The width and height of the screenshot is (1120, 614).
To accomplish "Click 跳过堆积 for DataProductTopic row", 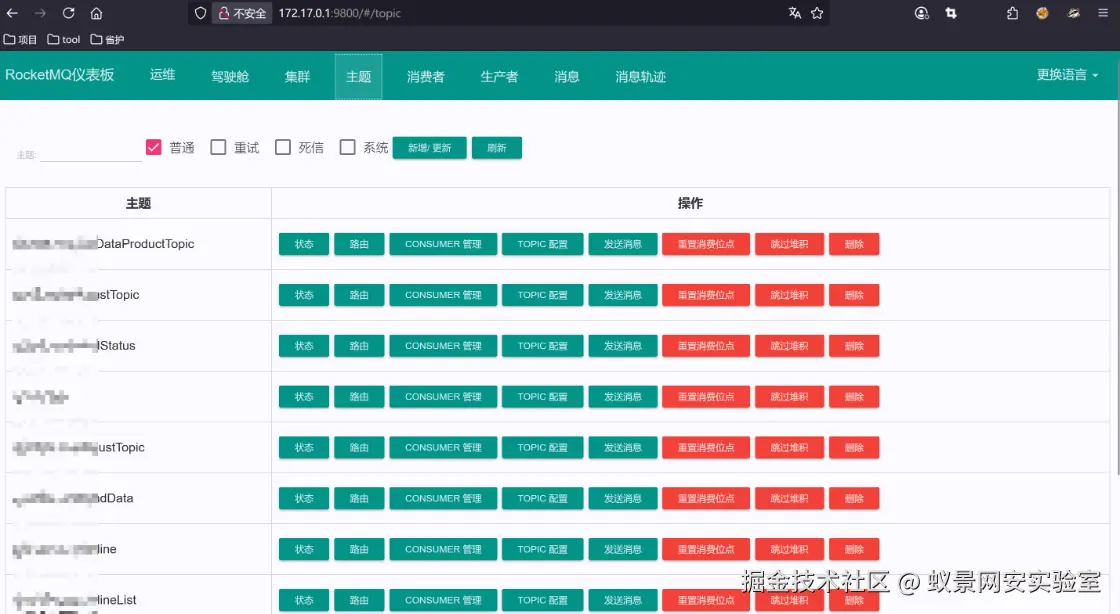I will click(789, 244).
